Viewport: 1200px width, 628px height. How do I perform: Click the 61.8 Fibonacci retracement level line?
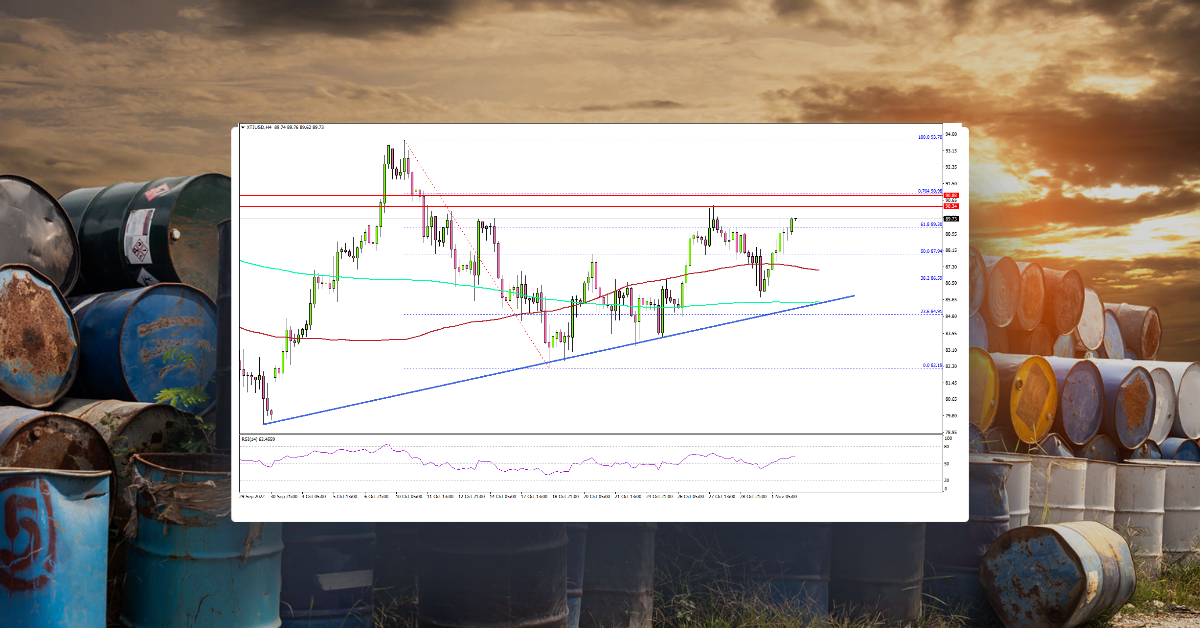[x=700, y=225]
